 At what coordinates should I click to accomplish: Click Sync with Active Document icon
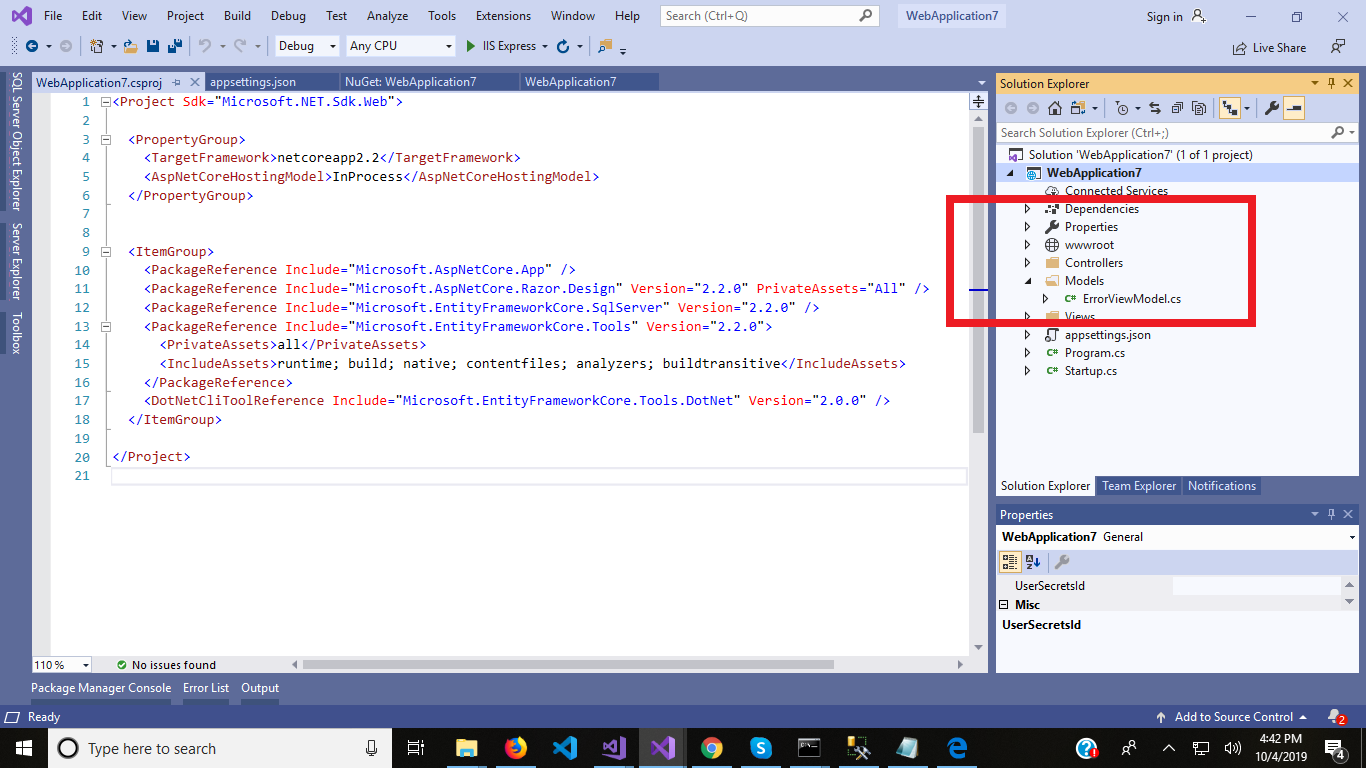[1154, 108]
